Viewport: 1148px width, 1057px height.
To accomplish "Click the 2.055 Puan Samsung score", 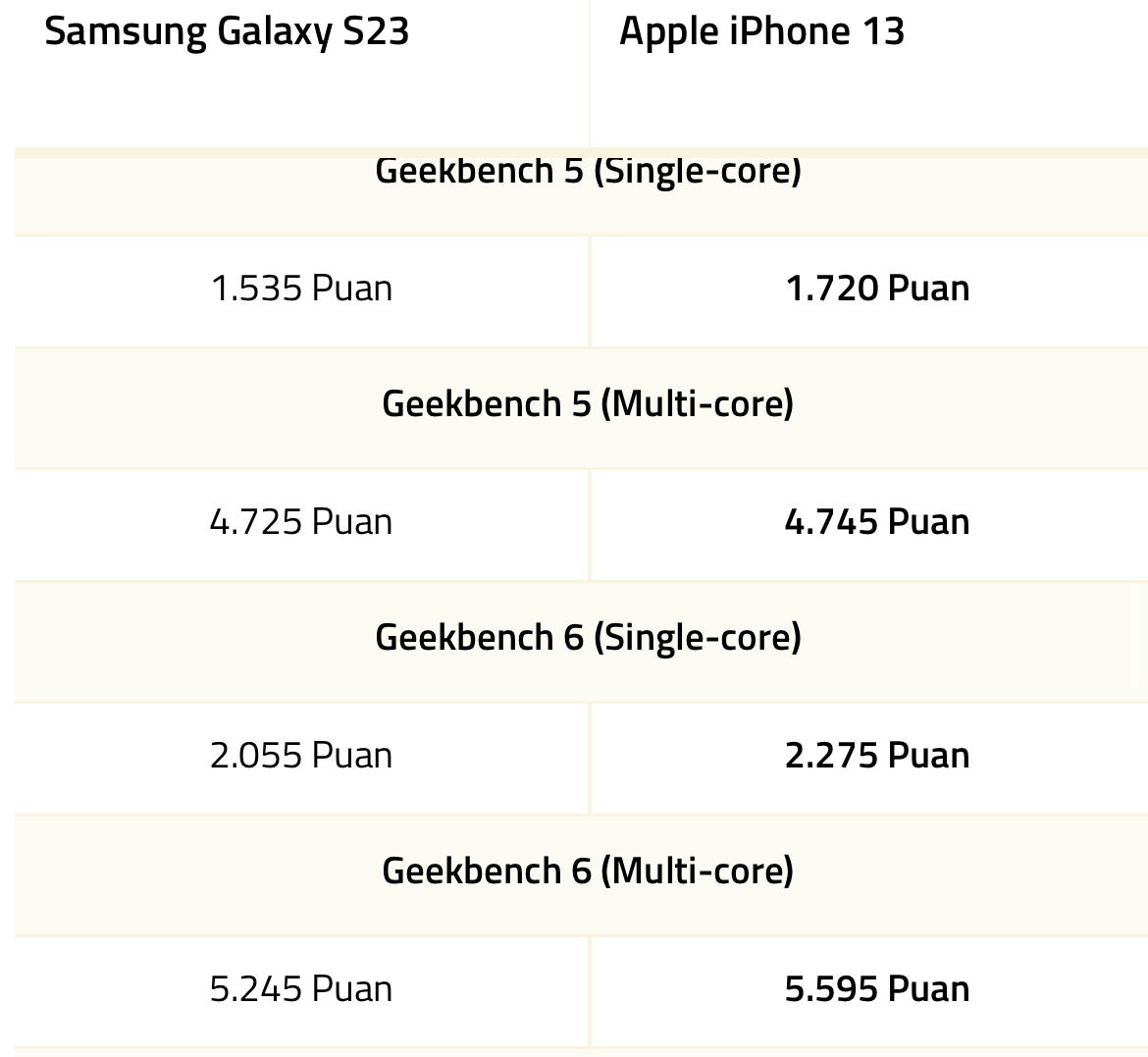I will (x=301, y=756).
